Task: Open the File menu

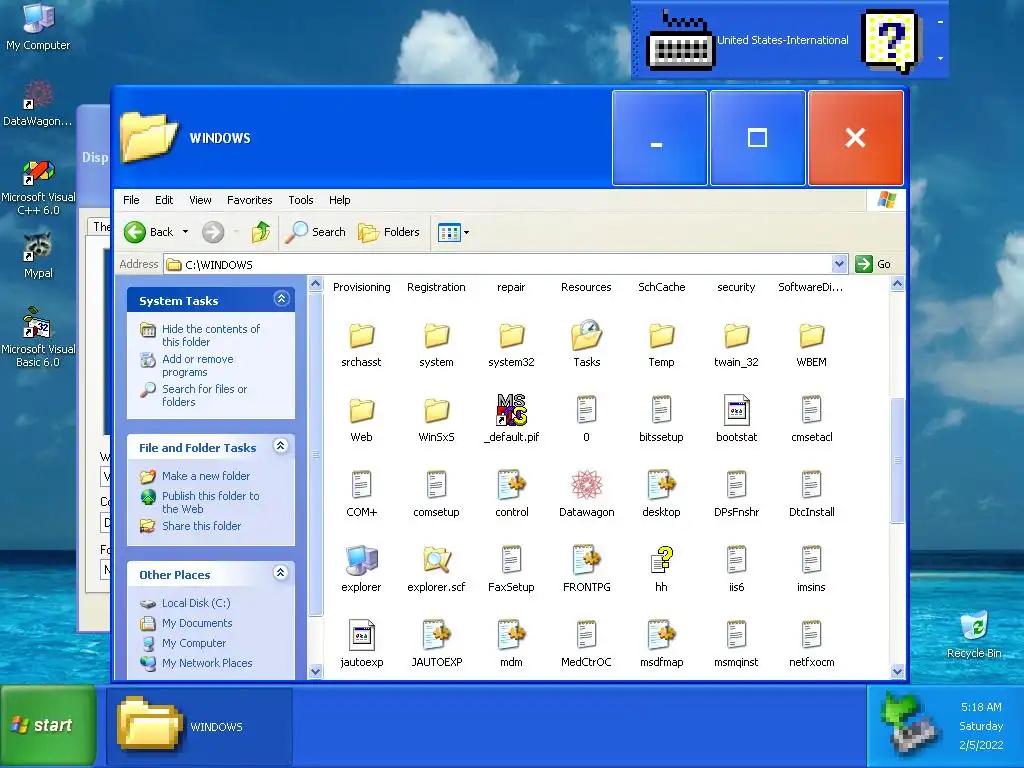Action: 131,200
